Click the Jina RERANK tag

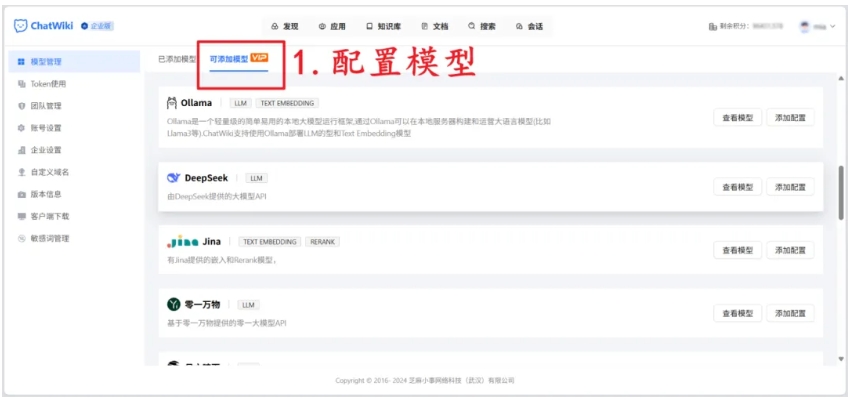click(322, 242)
